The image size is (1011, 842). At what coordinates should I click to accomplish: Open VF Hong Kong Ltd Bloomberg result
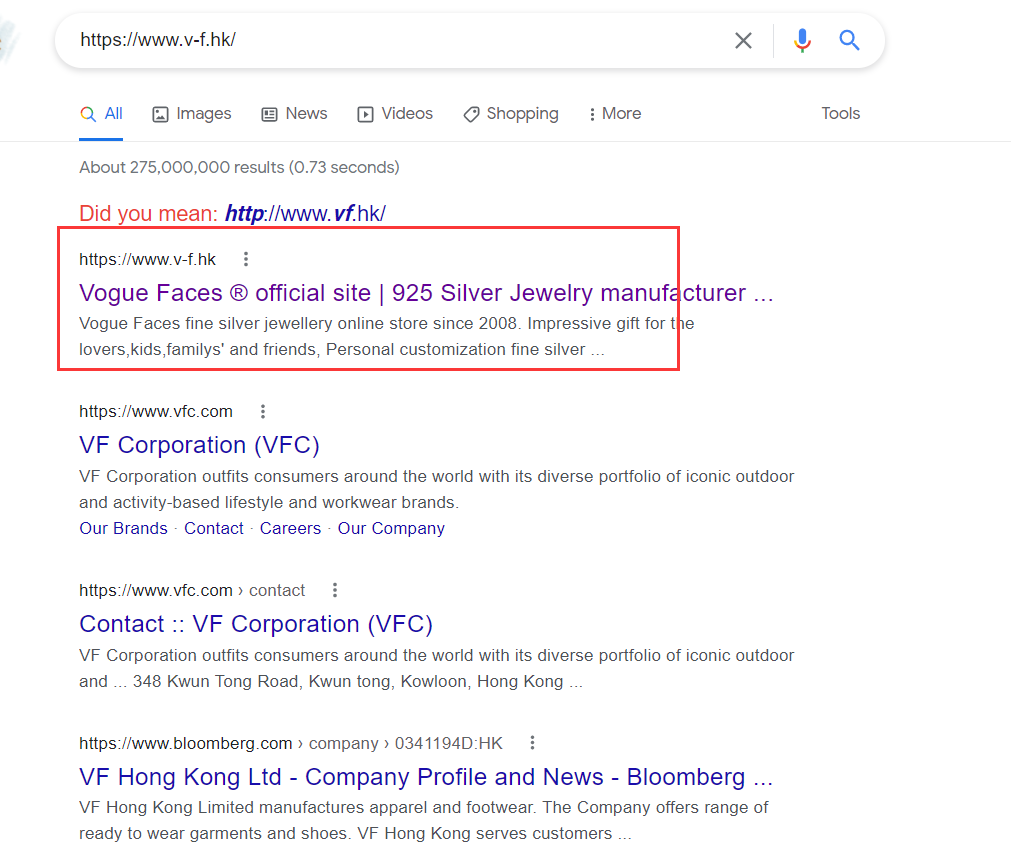point(426,777)
